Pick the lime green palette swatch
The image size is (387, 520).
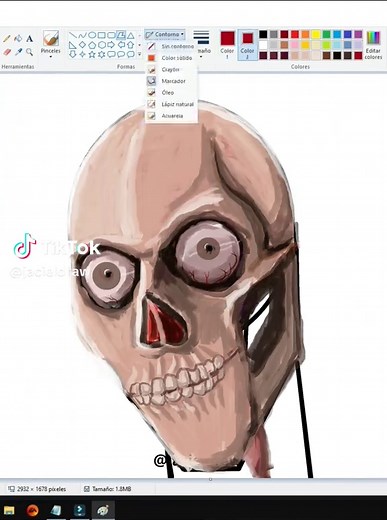coord(327,45)
